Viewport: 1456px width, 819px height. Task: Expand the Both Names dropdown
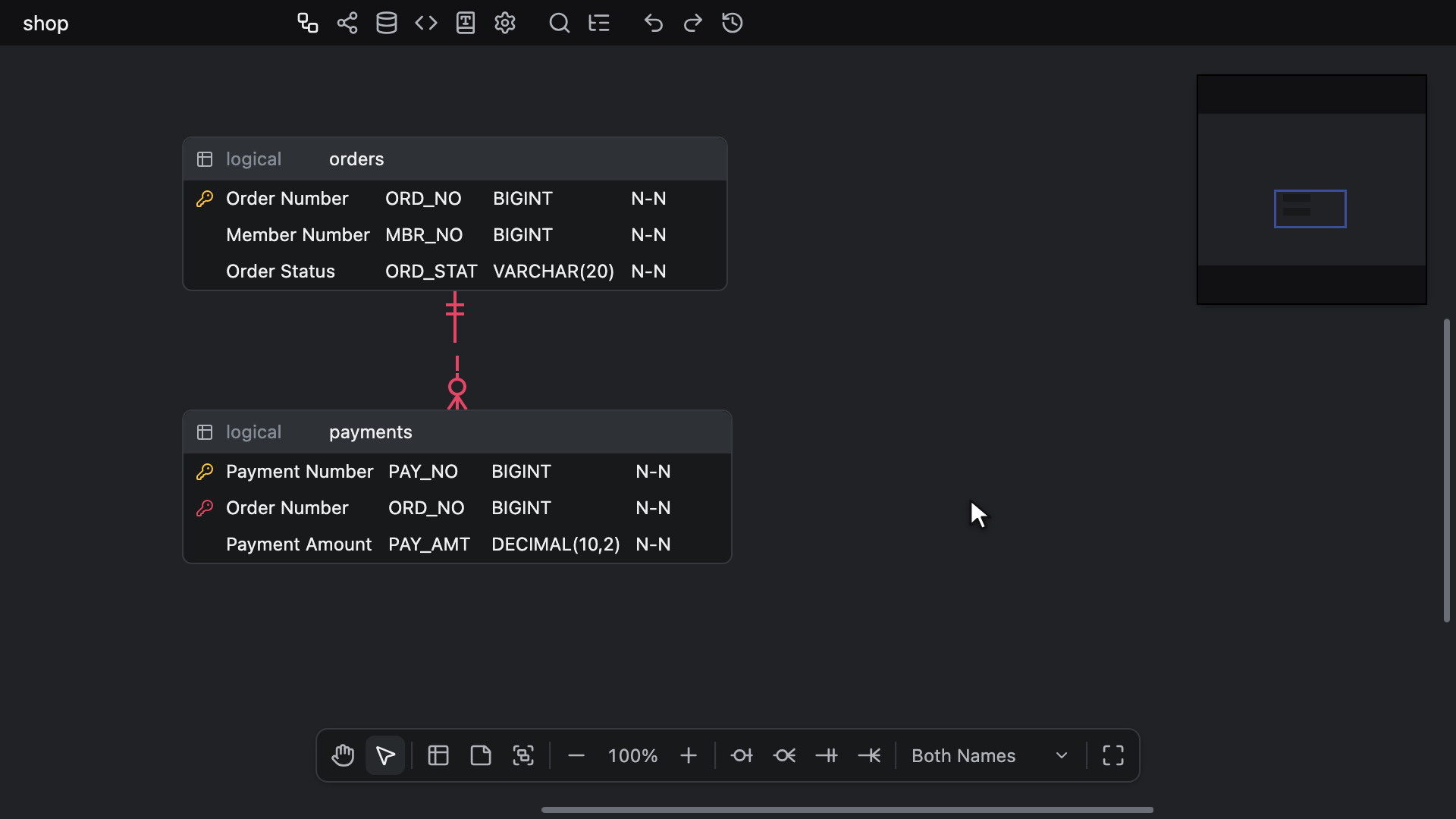[x=990, y=755]
